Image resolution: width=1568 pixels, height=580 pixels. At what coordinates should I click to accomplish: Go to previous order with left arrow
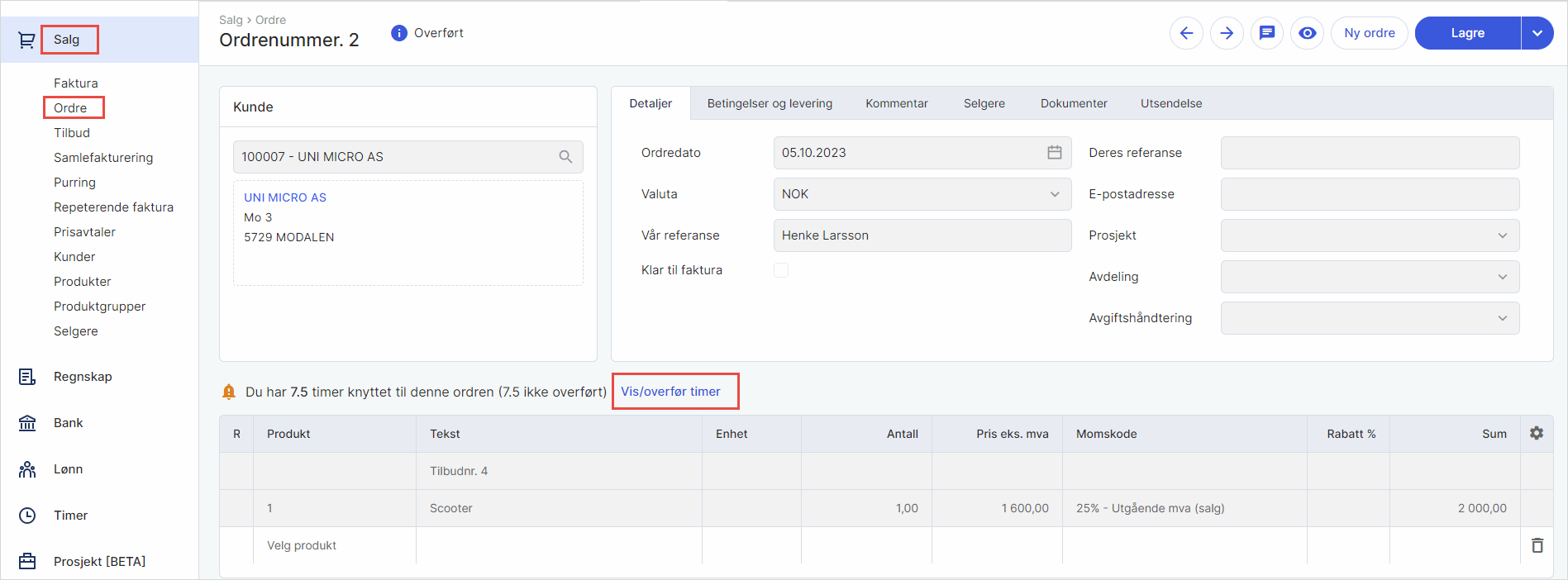coord(1186,33)
